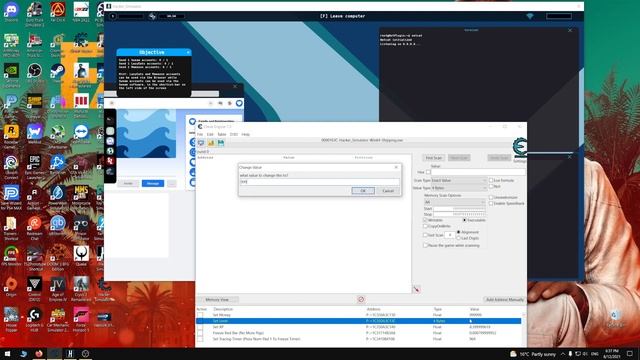Image resolution: width=640 pixels, height=360 pixels.
Task: Click the save floppy icon in Cheat Engine
Action: tap(221, 143)
